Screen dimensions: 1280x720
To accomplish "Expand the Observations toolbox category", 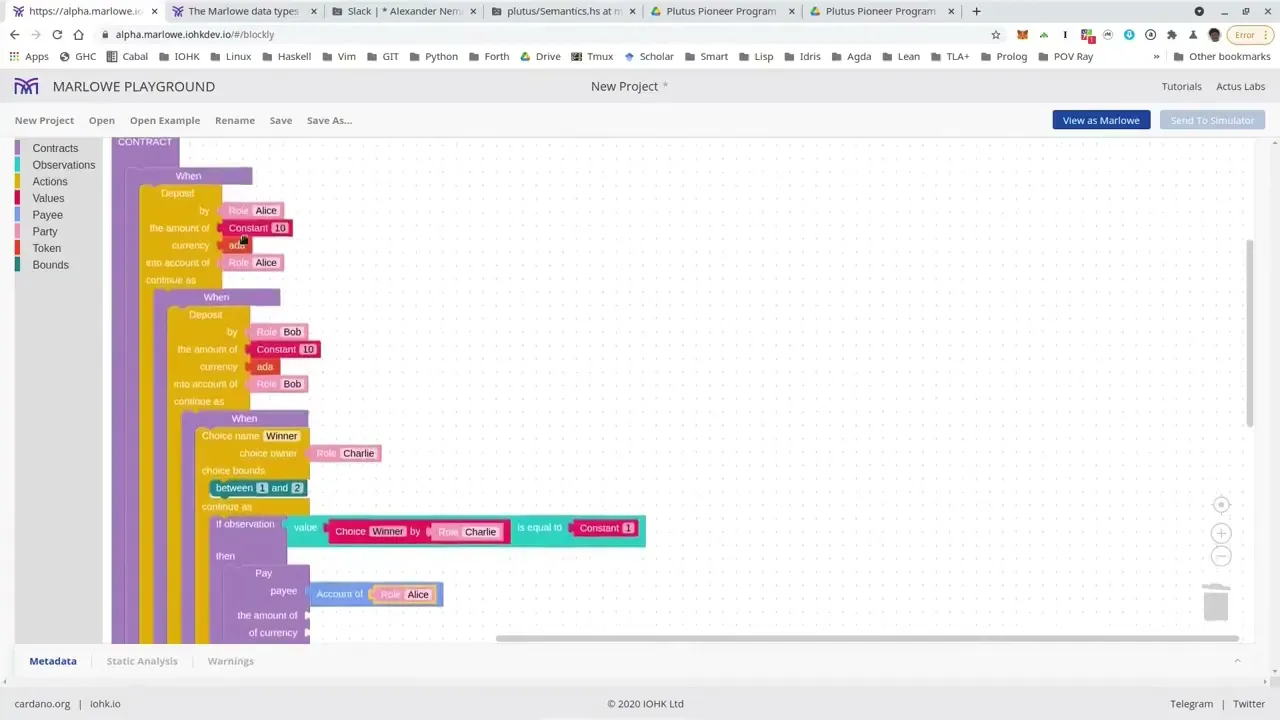I will pos(63,165).
